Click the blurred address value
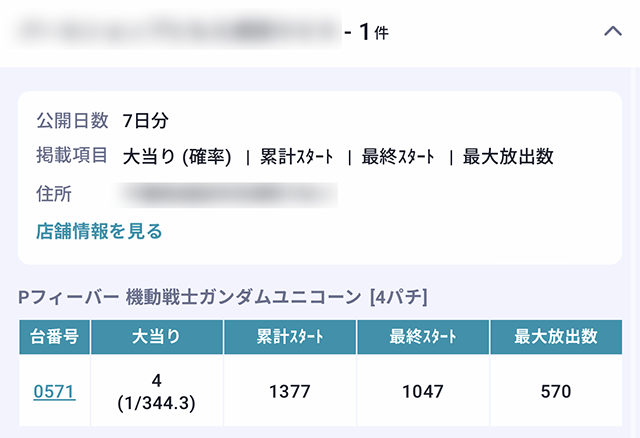The image size is (640, 438). 228,194
